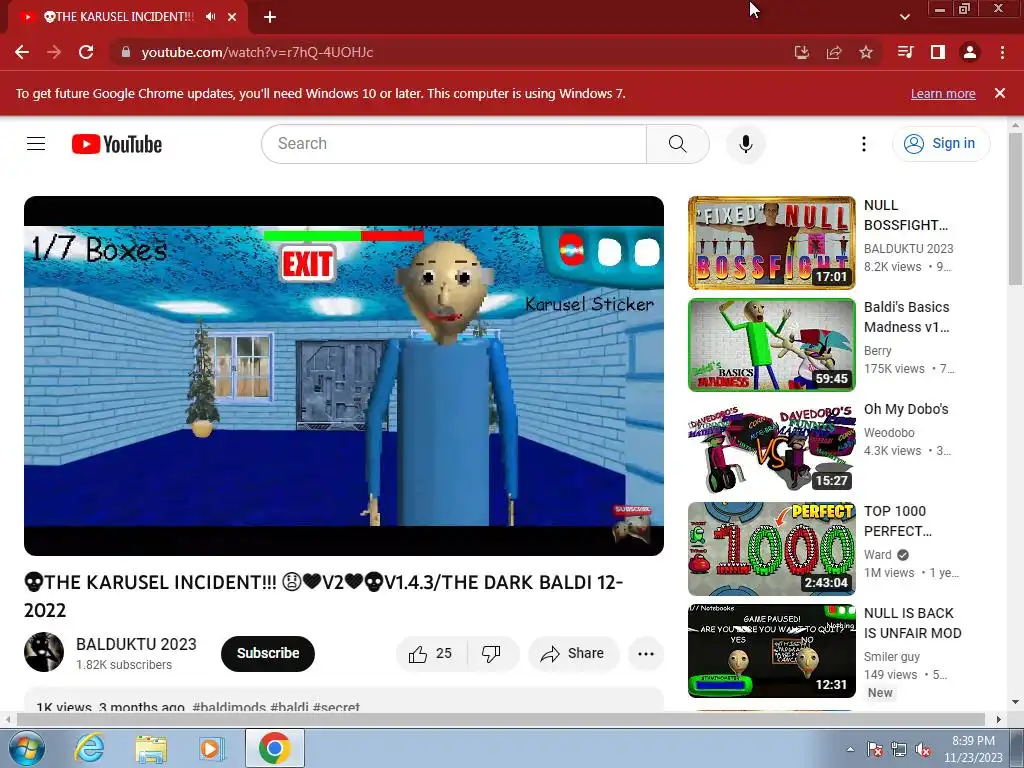
Task: View site security padlock information
Action: [126, 52]
